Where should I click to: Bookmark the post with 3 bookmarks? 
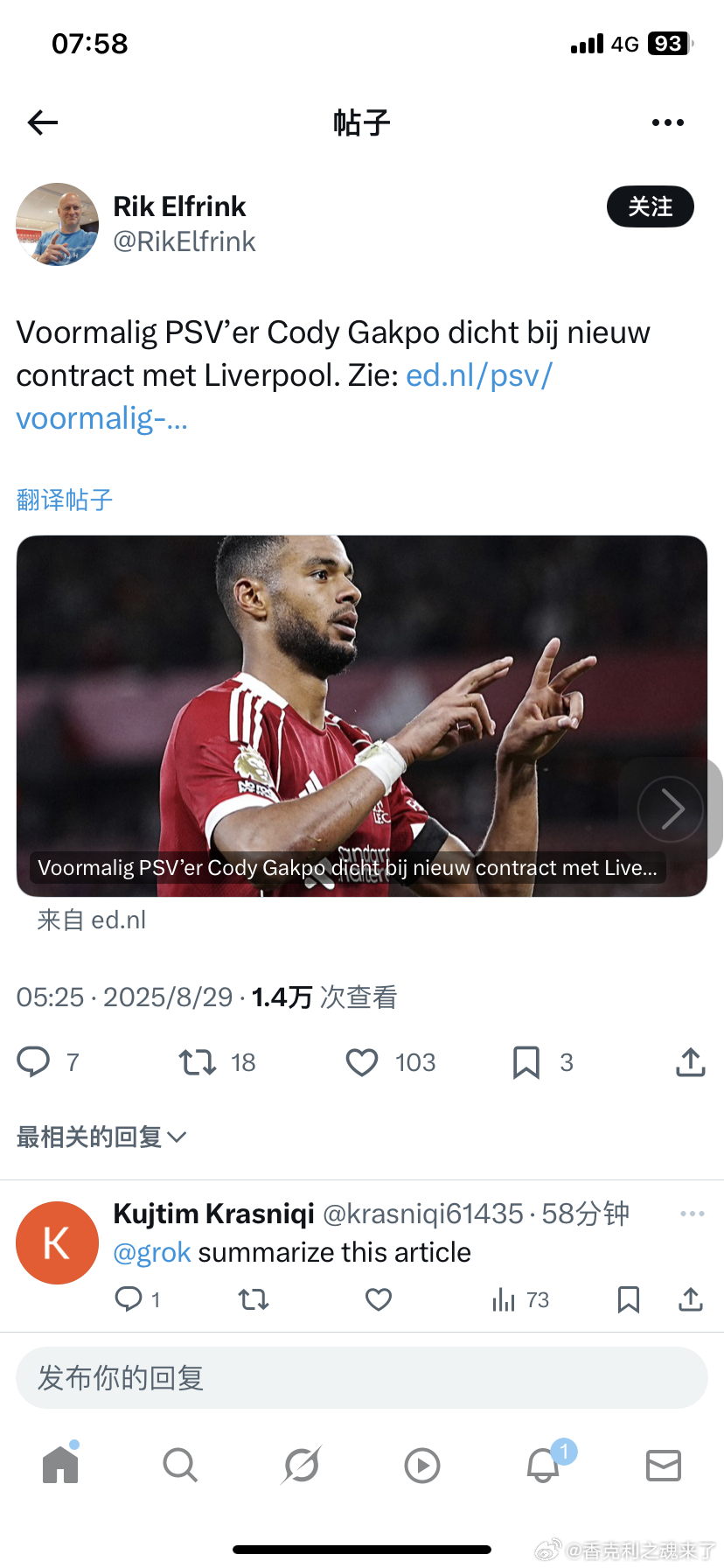(526, 1062)
